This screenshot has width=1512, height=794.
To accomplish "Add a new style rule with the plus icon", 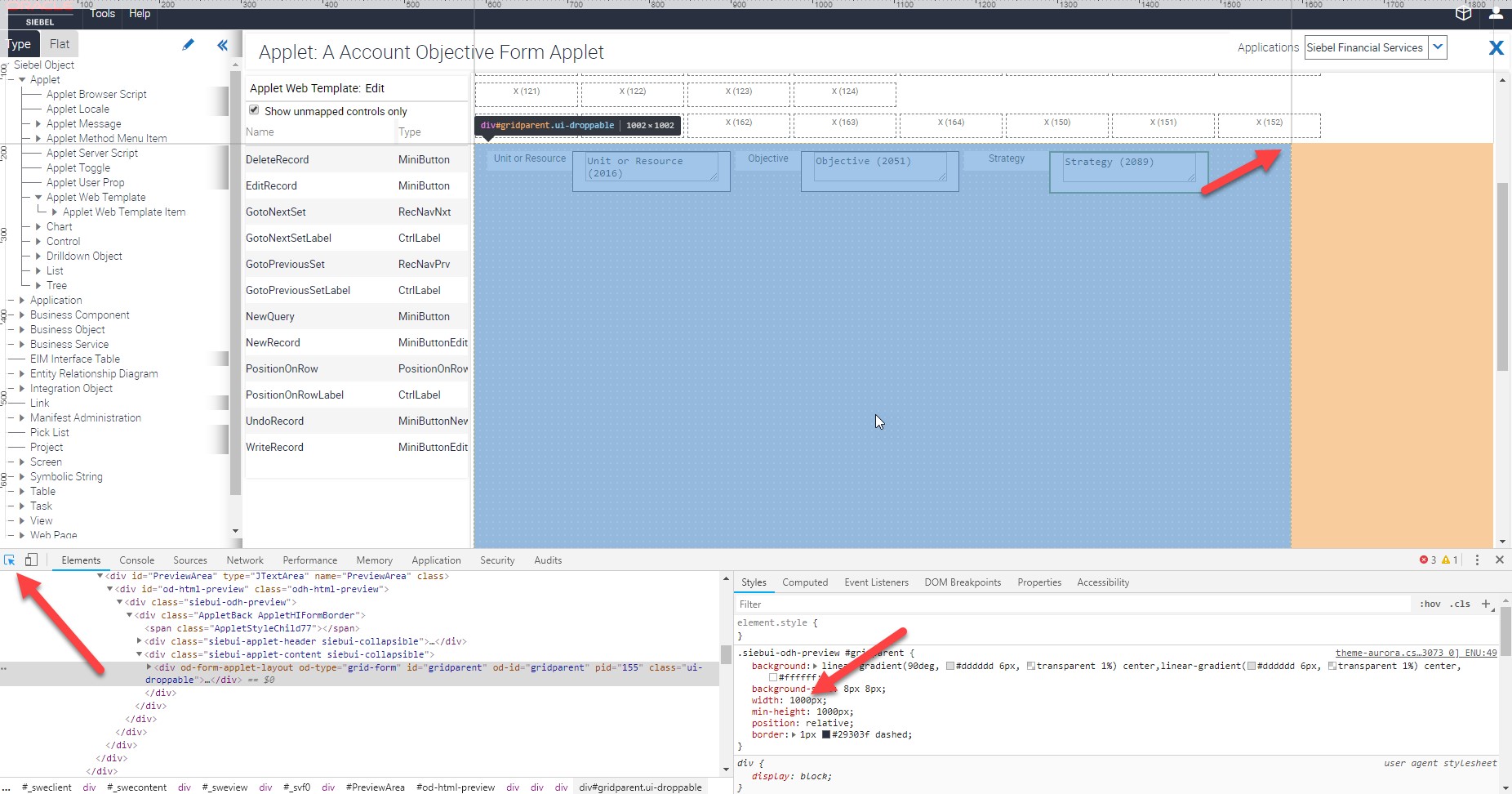I will pyautogui.click(x=1486, y=604).
